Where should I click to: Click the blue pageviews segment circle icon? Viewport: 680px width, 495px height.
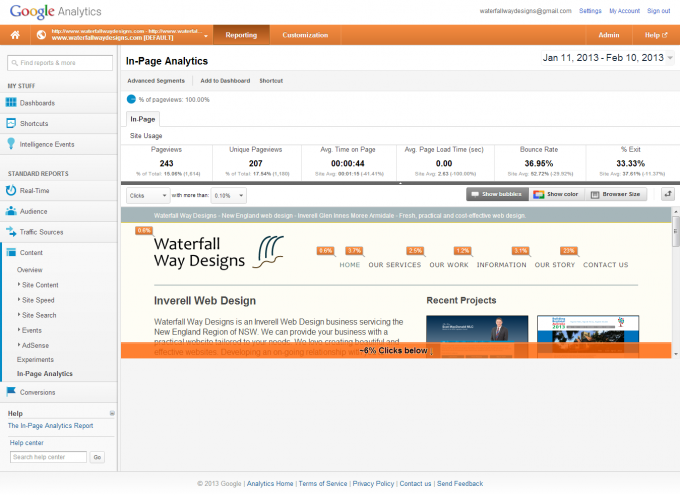(x=131, y=99)
